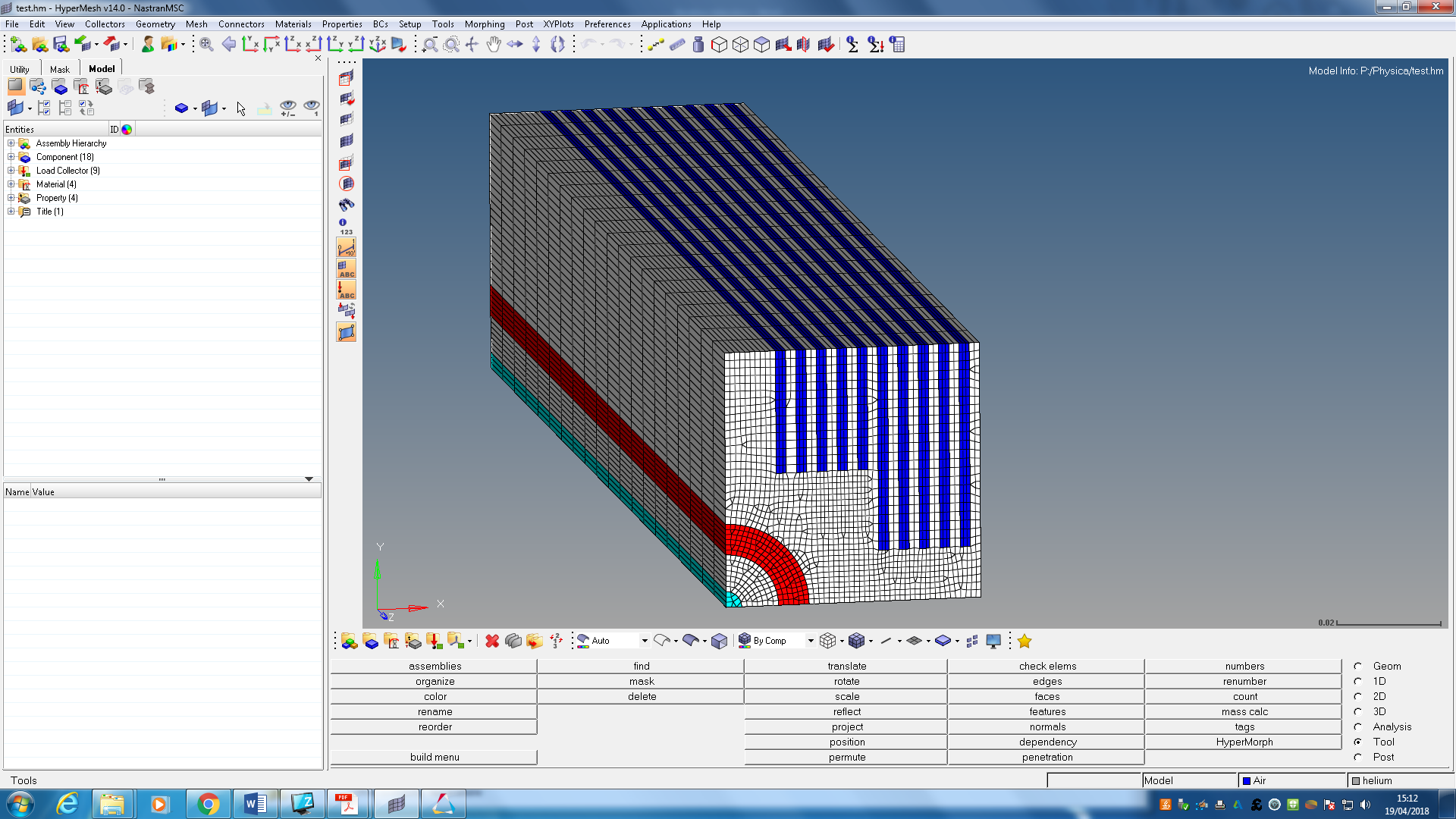1456x819 pixels.
Task: Open the By Comp color mode dropdown
Action: click(811, 642)
